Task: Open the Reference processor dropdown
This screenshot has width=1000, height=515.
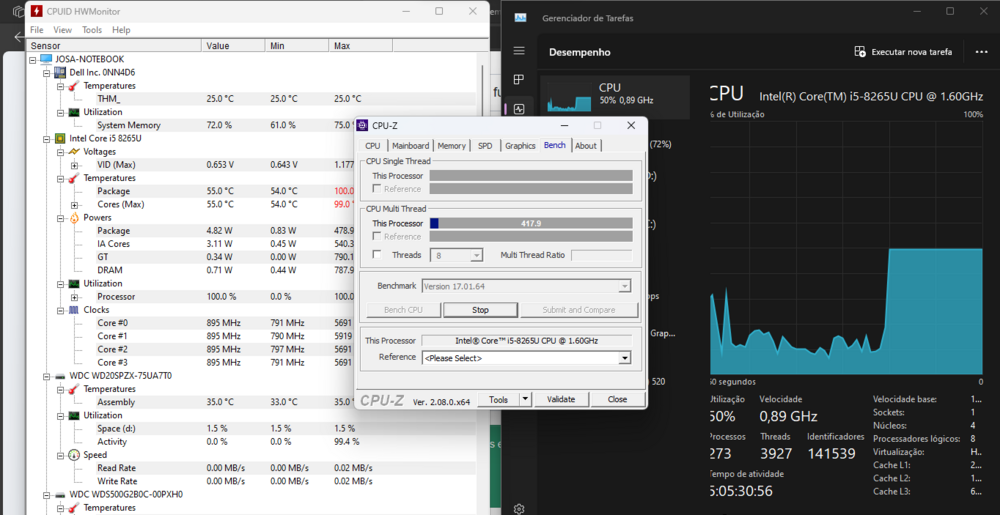Action: [x=625, y=358]
